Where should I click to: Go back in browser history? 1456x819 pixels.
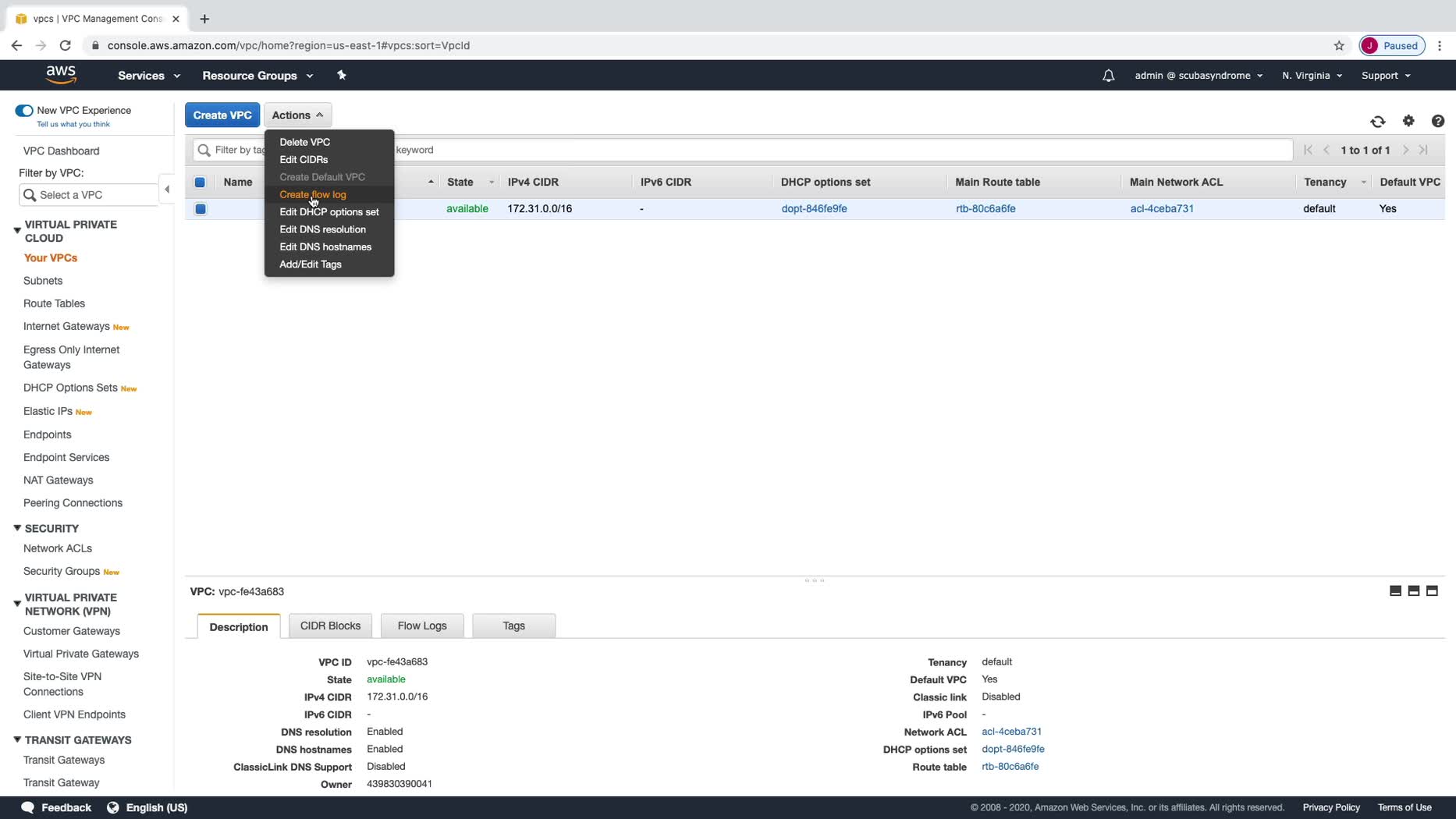point(16,45)
